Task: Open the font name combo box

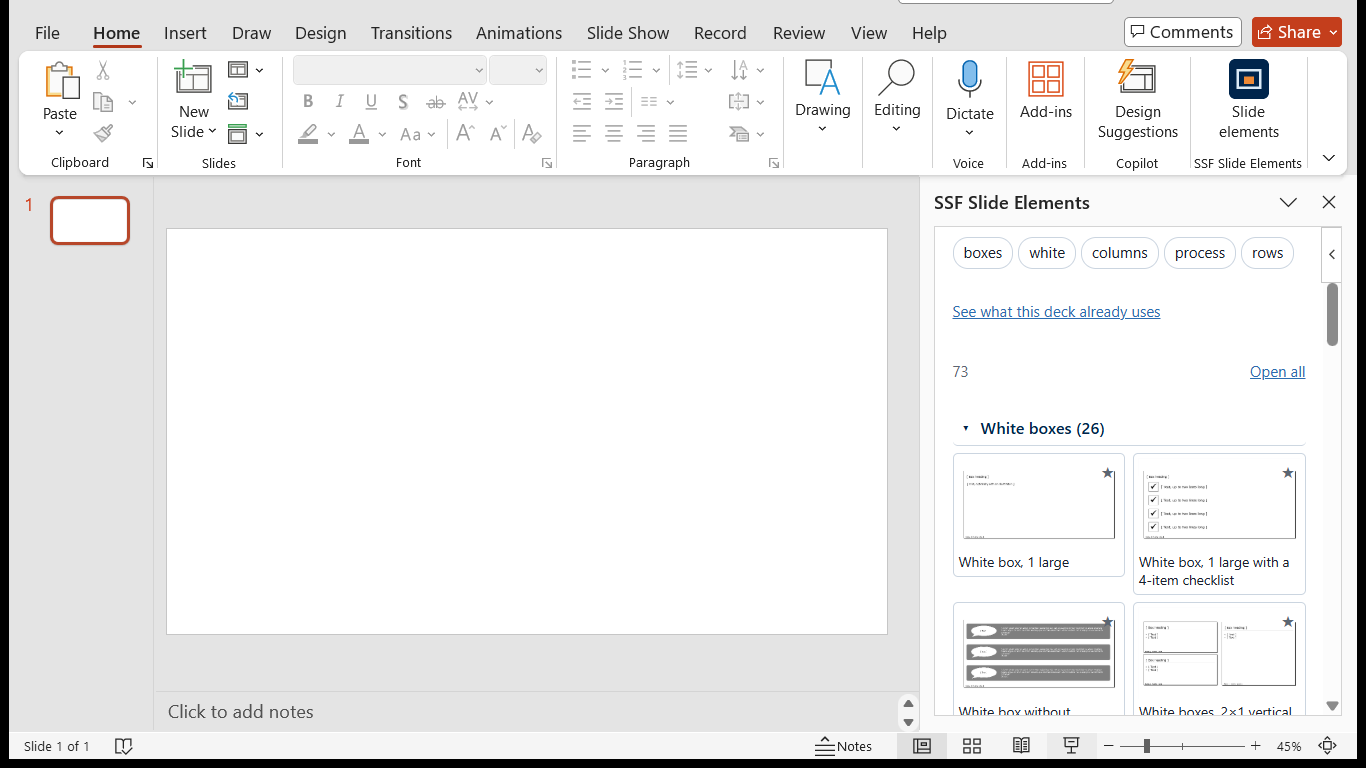Action: [x=390, y=70]
